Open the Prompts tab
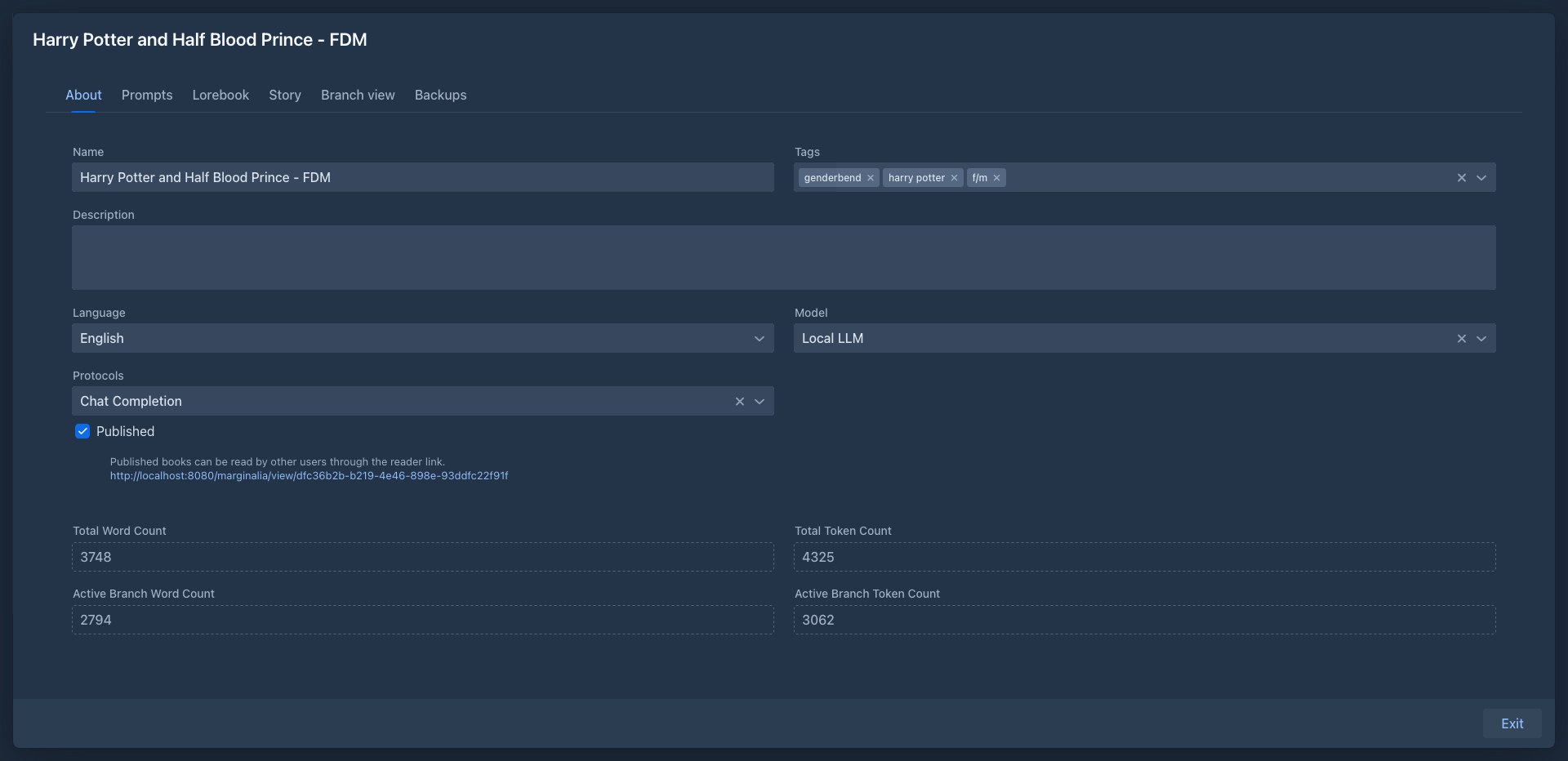Image resolution: width=1568 pixels, height=761 pixels. [147, 95]
